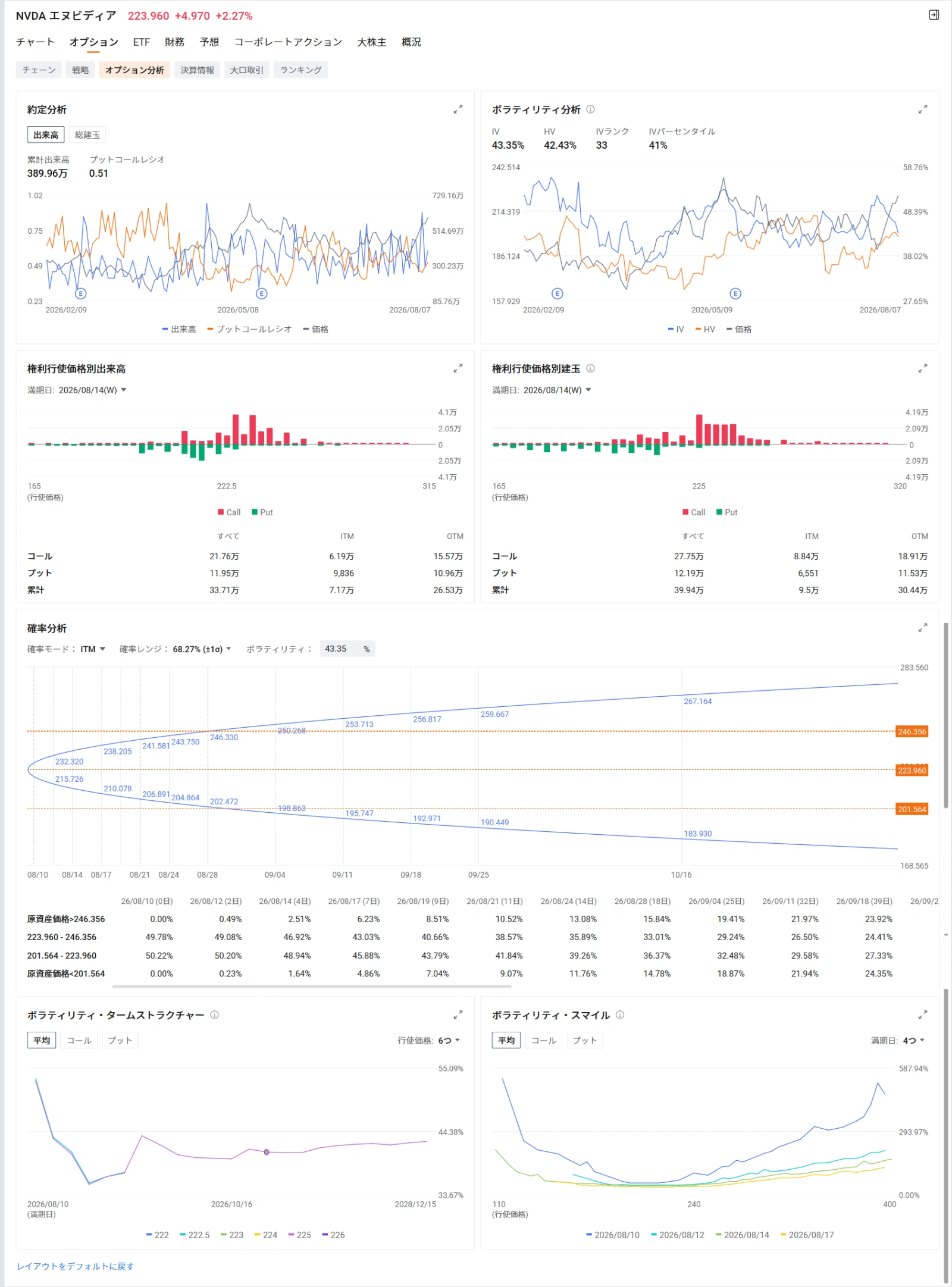Open the ETF tab

(142, 42)
